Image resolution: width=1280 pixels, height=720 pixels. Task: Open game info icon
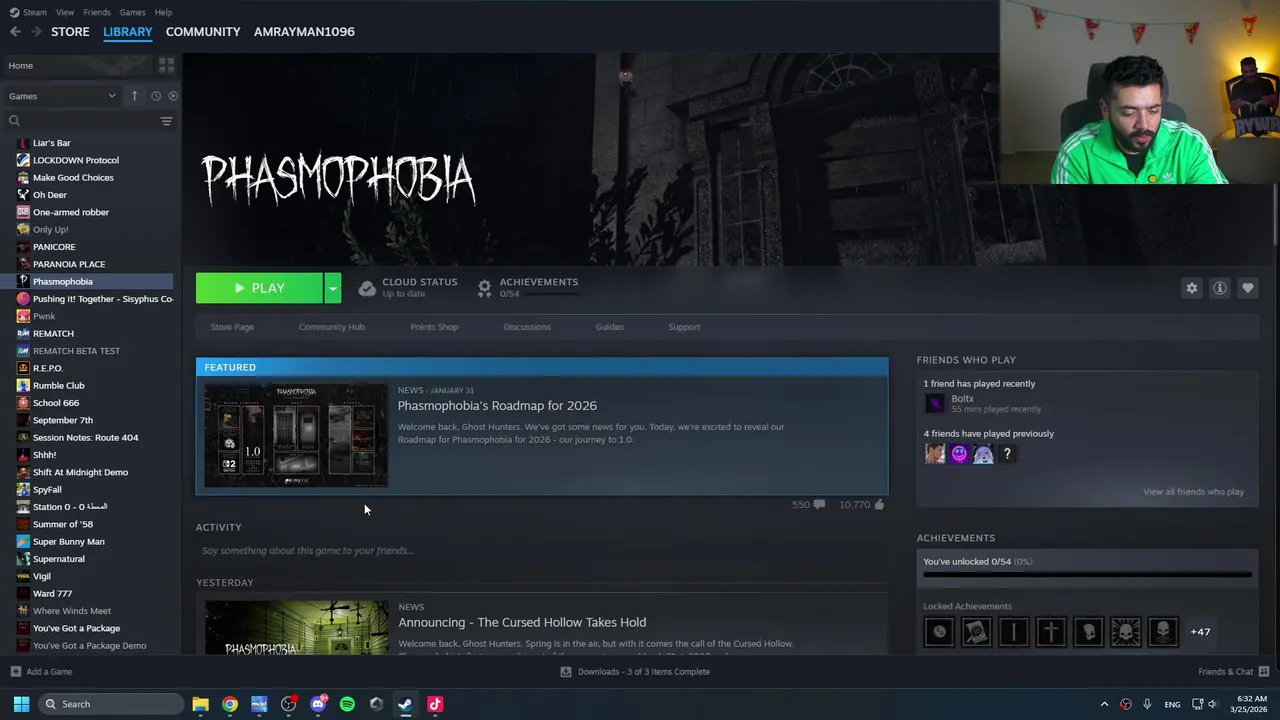click(x=1219, y=288)
